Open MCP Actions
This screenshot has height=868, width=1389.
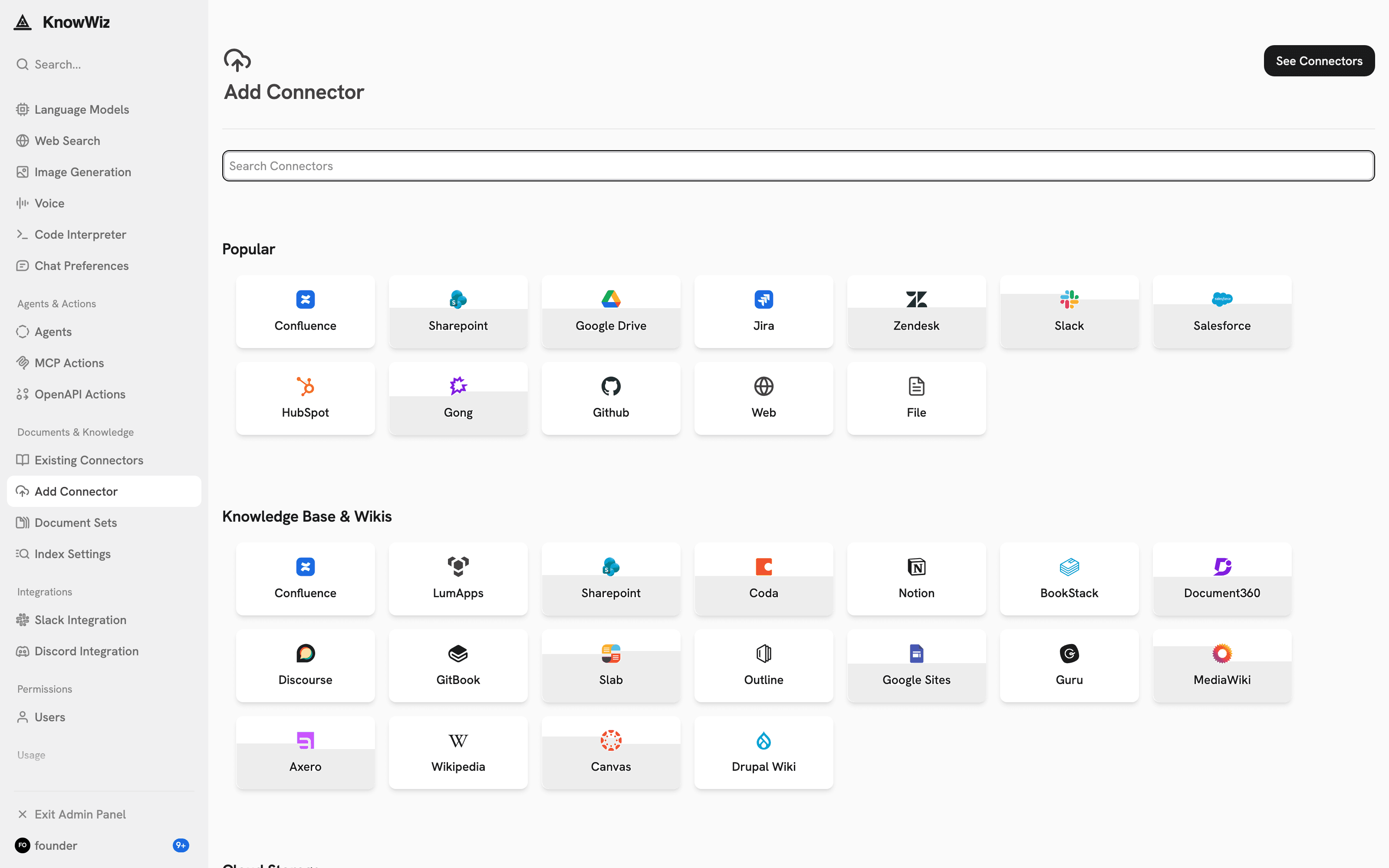point(104,363)
